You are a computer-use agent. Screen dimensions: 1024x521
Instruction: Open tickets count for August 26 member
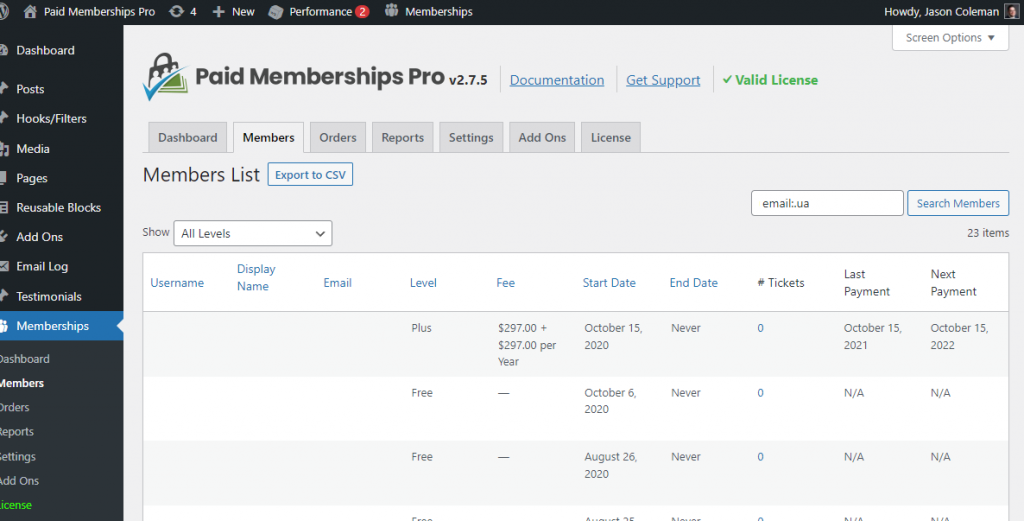(x=760, y=456)
